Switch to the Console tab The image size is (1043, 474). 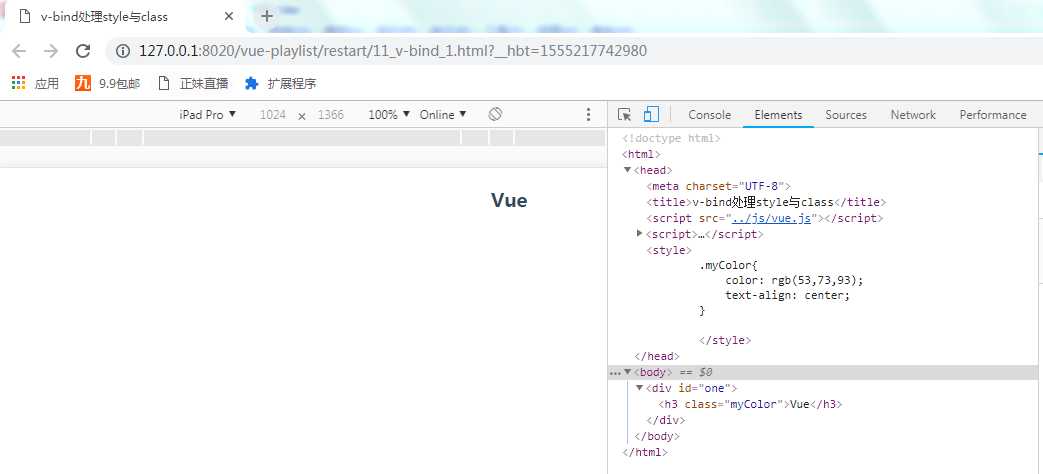coord(710,114)
